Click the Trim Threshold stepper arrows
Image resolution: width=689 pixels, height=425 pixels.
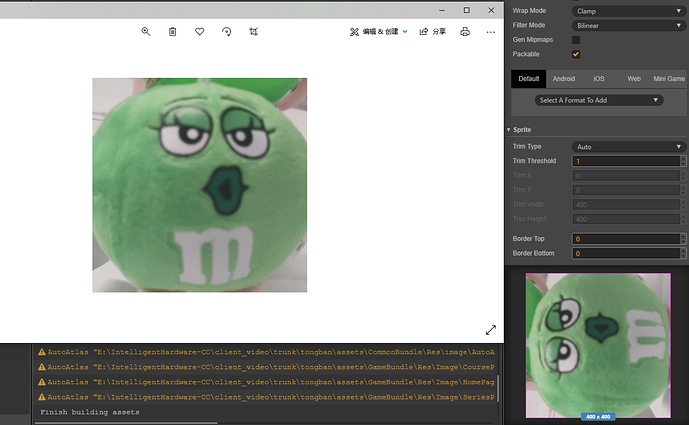683,161
